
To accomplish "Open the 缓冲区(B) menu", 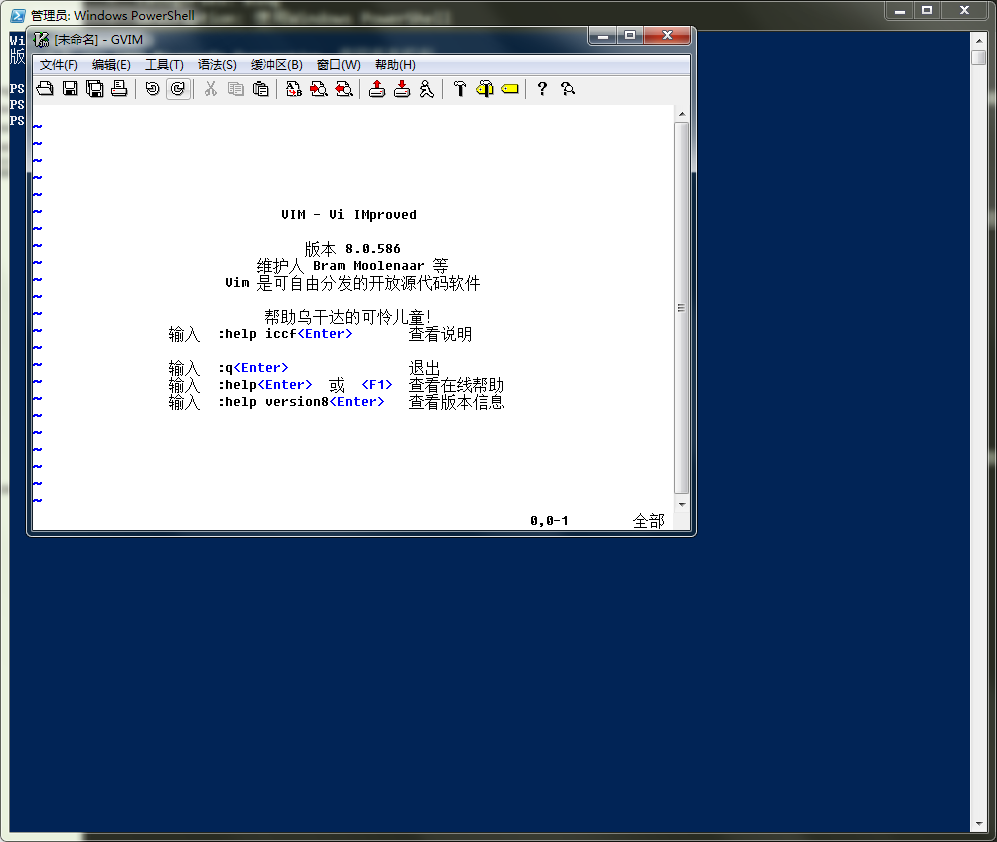I will click(277, 65).
